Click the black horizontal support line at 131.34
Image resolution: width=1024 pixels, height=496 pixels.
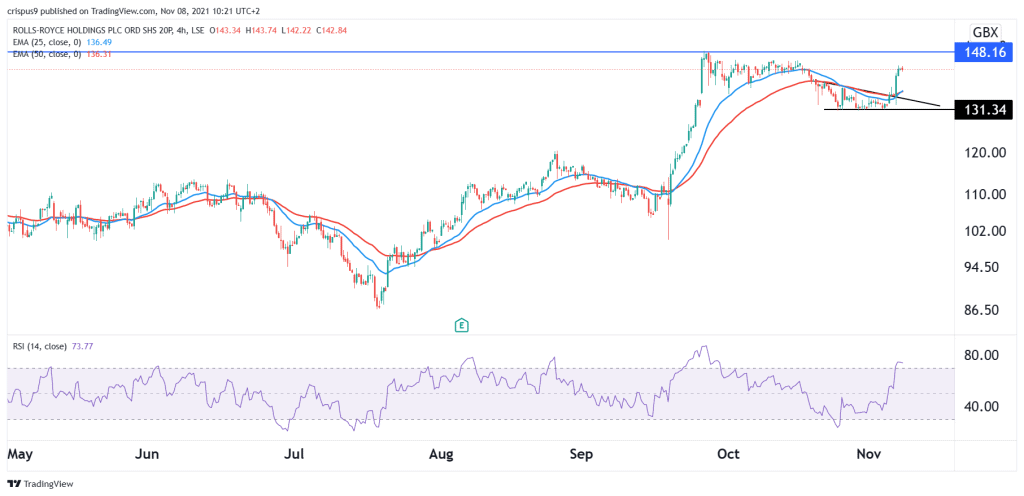click(888, 110)
